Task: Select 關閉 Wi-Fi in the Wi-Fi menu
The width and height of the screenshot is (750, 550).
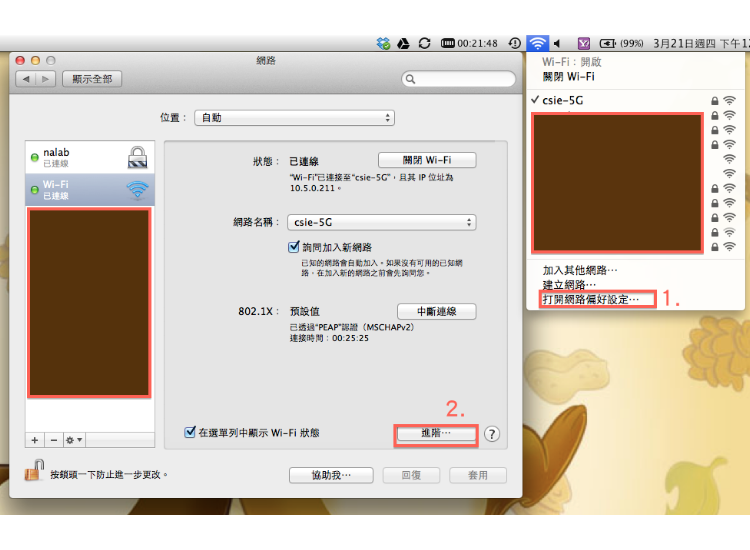Action: (568, 76)
